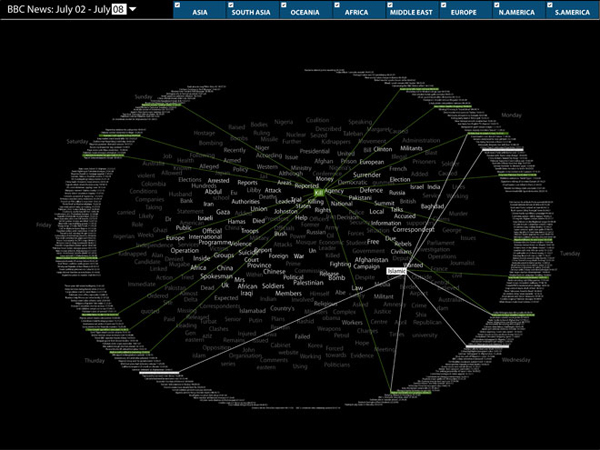Select the word 'Presidential'

pyautogui.click(x=315, y=151)
